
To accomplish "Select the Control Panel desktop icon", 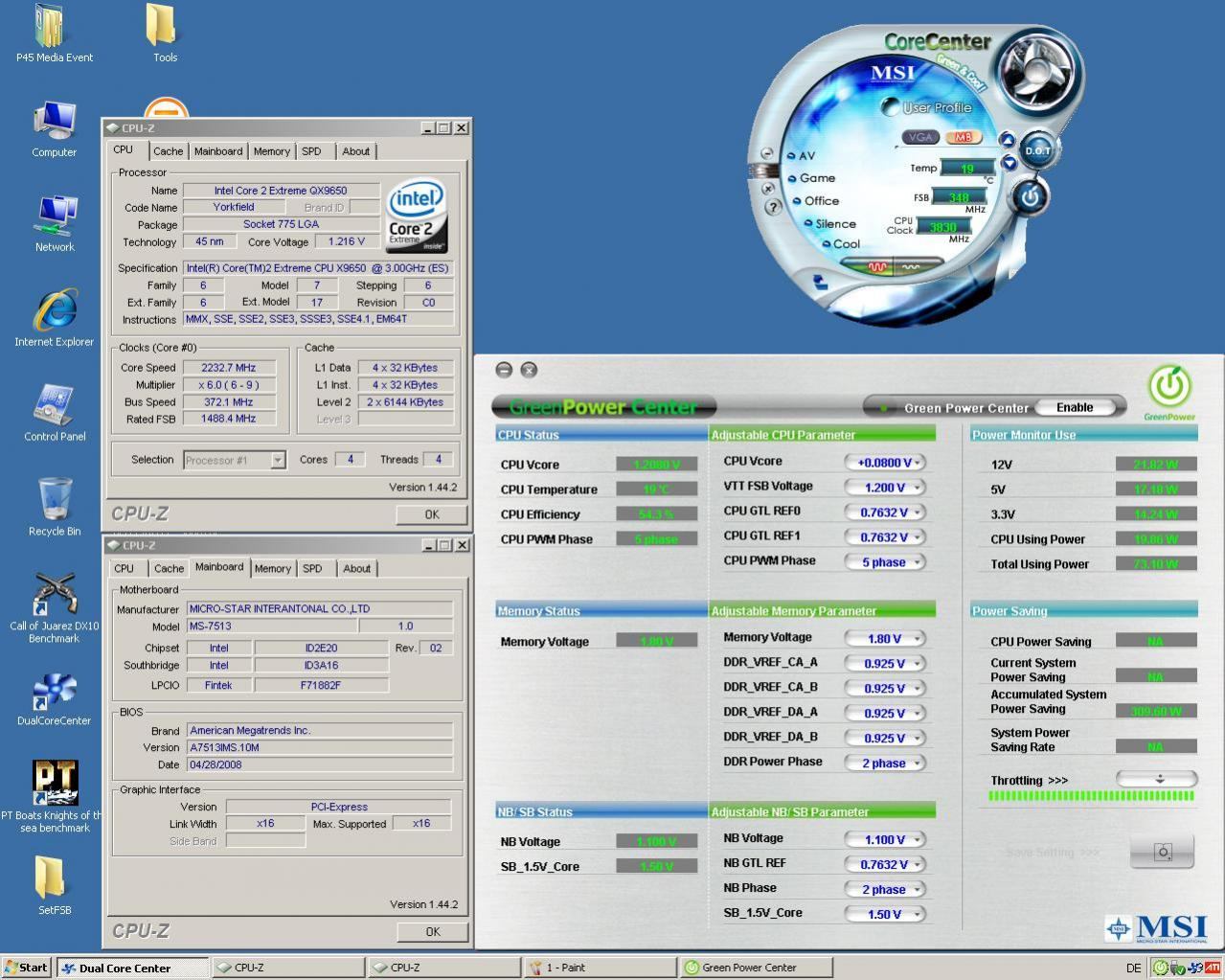I will (55, 413).
